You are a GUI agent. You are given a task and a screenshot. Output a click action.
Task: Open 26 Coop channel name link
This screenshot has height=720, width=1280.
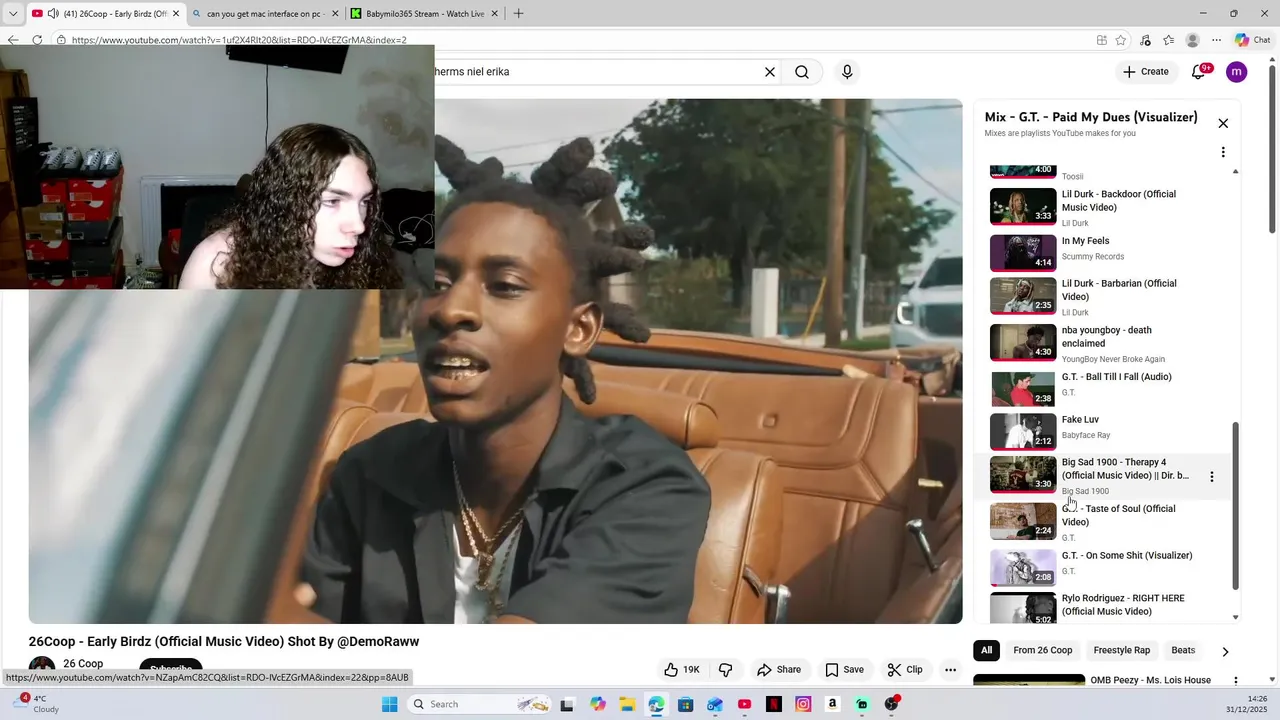coord(83,664)
